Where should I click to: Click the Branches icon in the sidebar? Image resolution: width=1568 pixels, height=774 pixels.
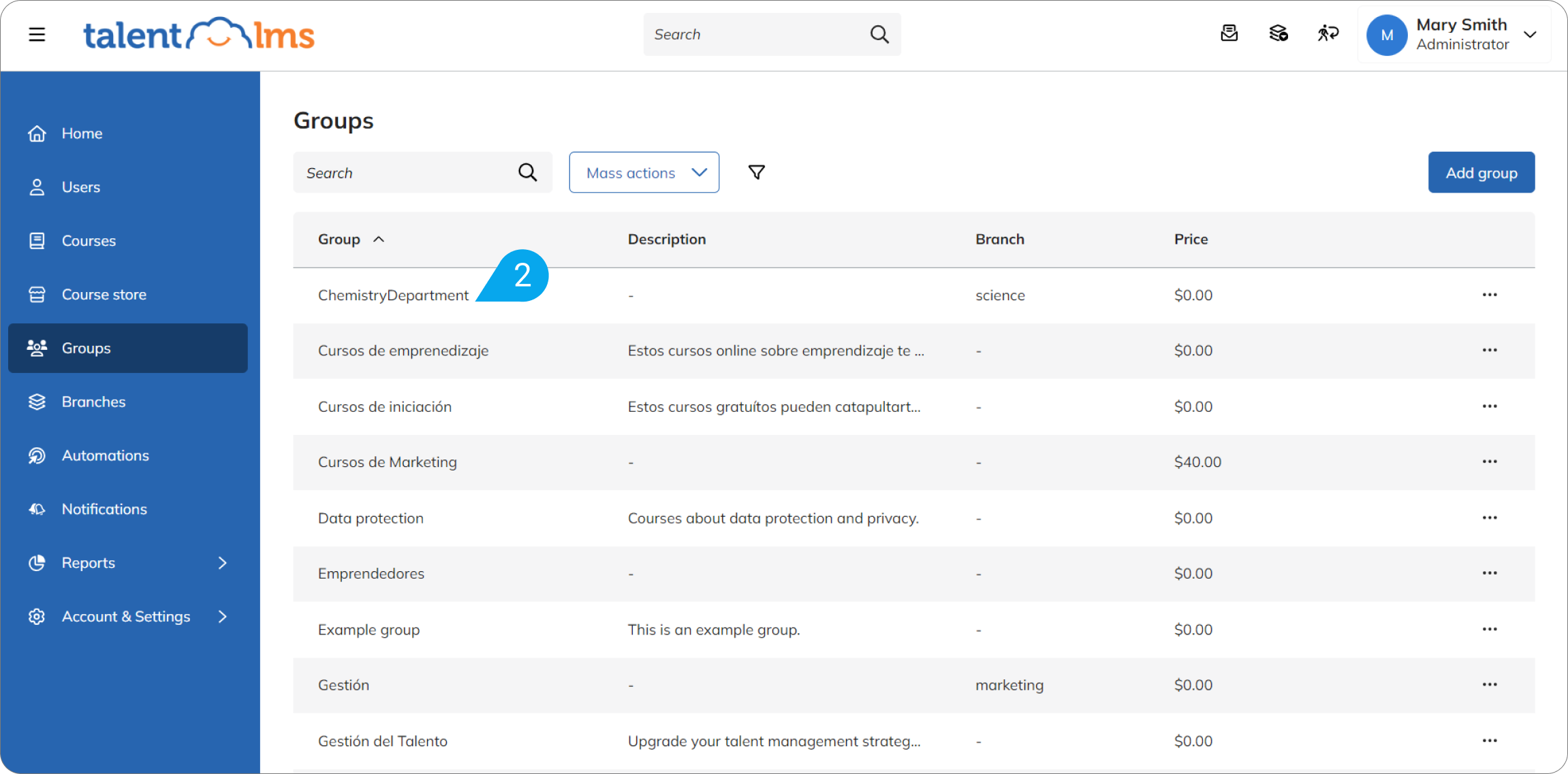37,402
